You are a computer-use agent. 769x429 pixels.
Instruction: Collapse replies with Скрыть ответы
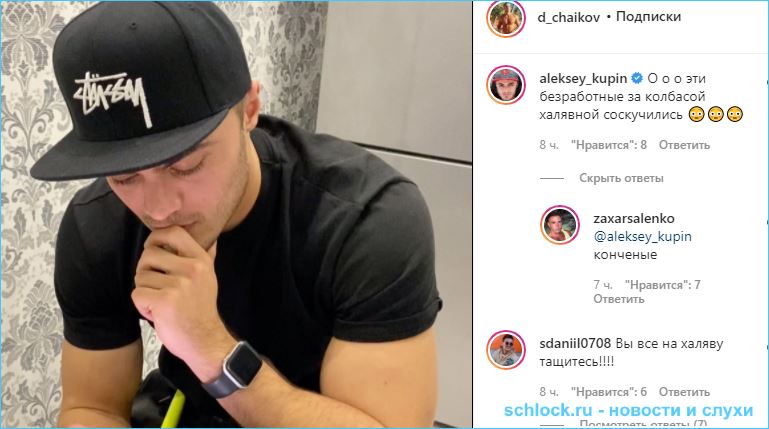[621, 178]
